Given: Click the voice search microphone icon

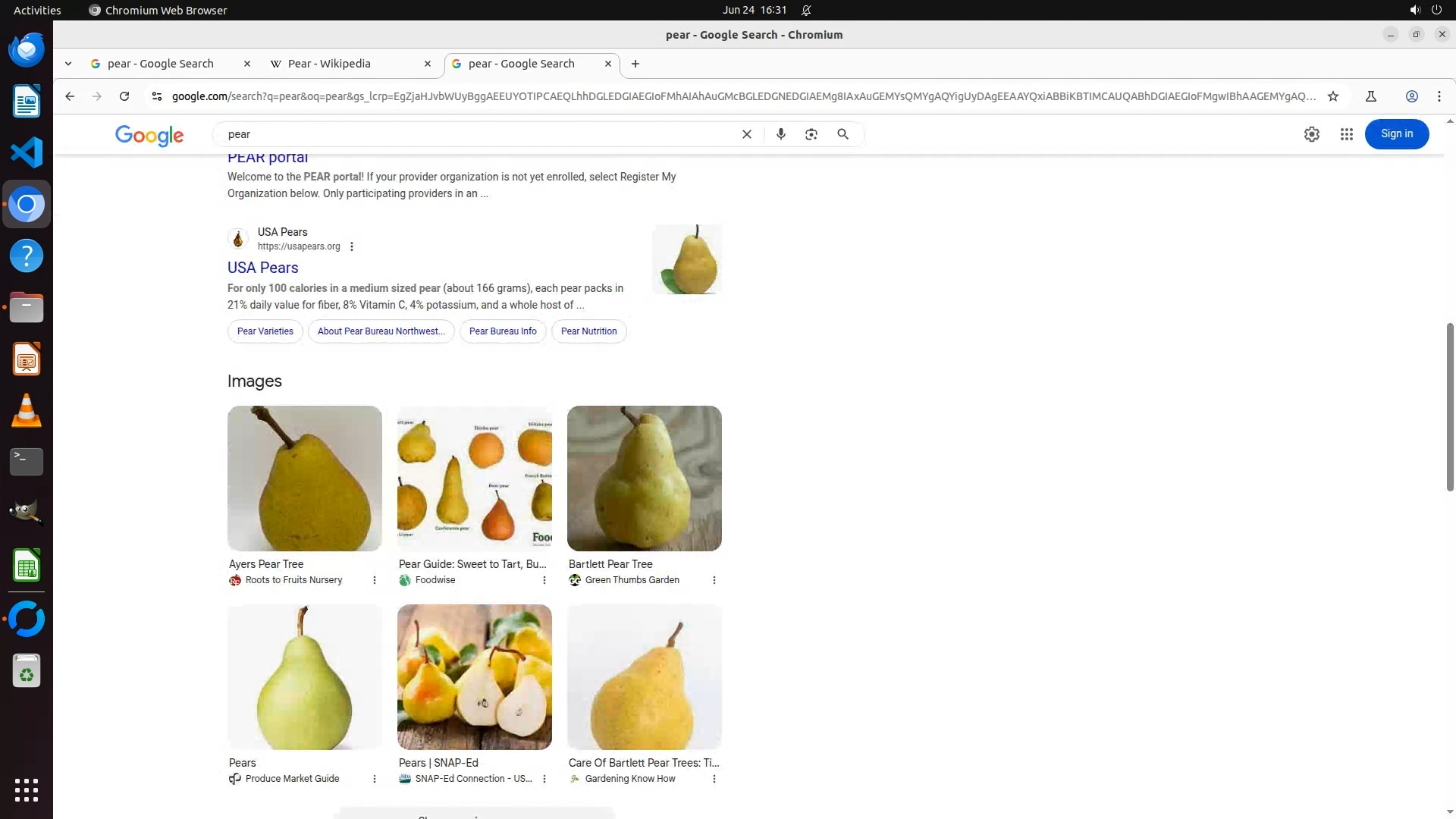Looking at the screenshot, I should click(x=780, y=134).
